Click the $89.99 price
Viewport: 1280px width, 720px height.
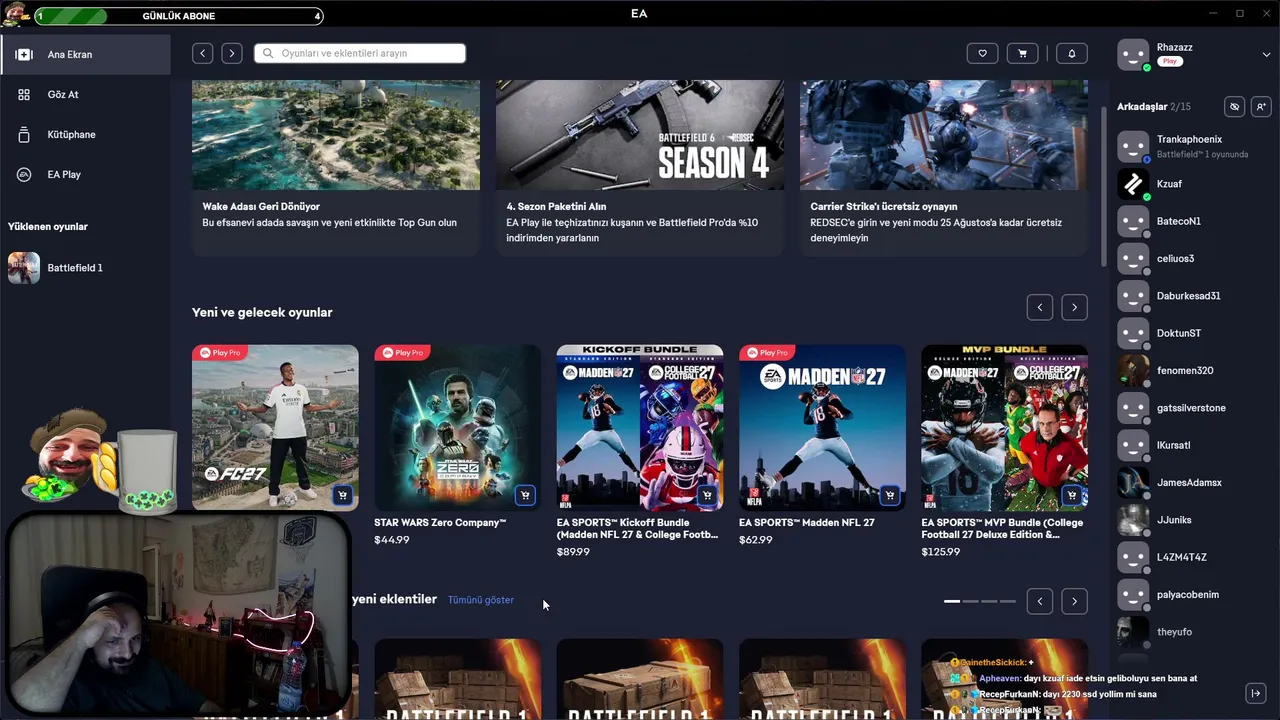574,552
